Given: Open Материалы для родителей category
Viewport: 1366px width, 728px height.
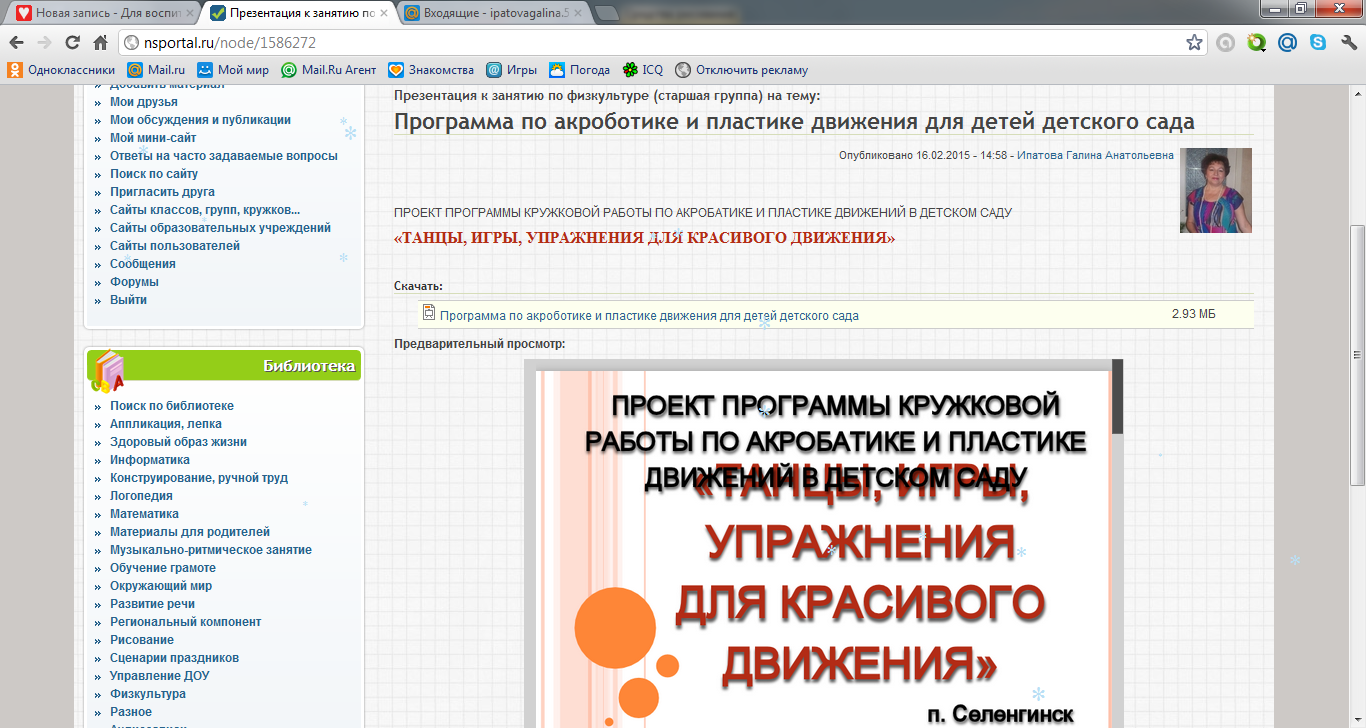Looking at the screenshot, I should point(190,532).
